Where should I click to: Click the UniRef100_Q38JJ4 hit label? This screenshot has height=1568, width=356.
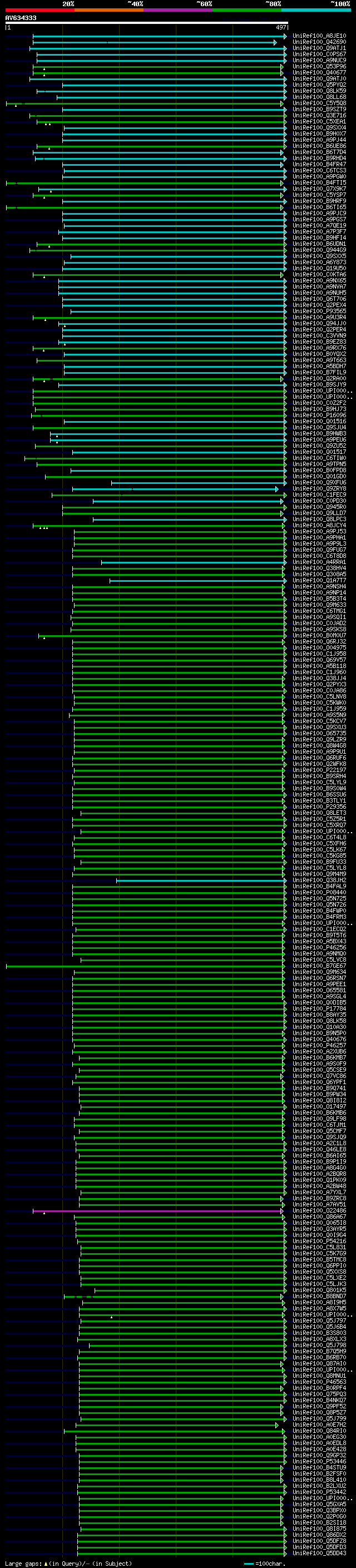[x=319, y=678]
